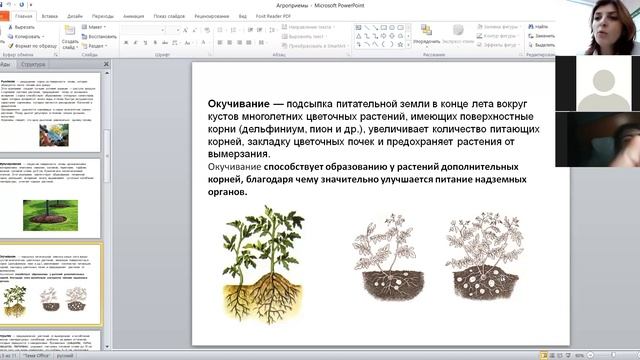Click the Cut (Вырезать) button
640x360 pixels.
[21, 27]
